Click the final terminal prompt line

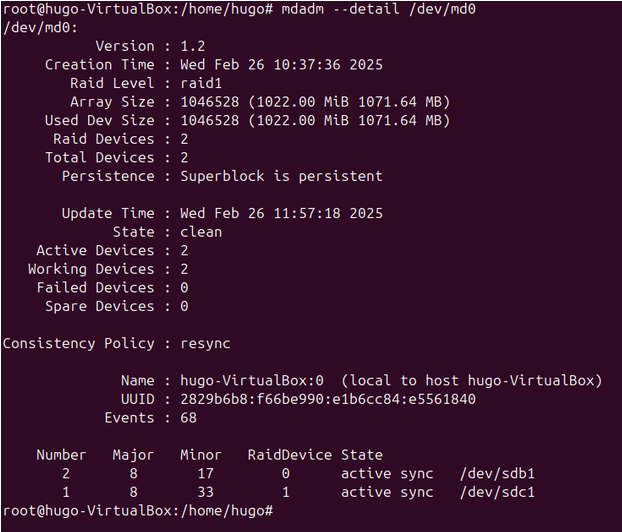136,510
